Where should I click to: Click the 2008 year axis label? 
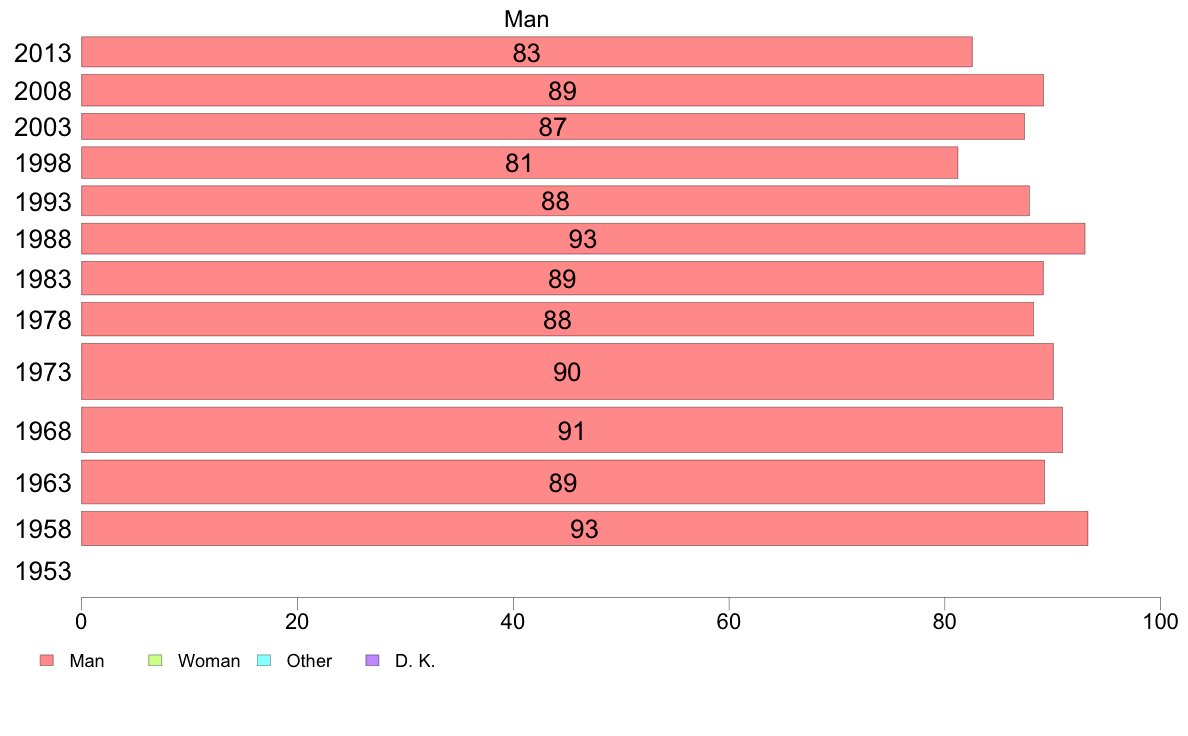pos(43,91)
